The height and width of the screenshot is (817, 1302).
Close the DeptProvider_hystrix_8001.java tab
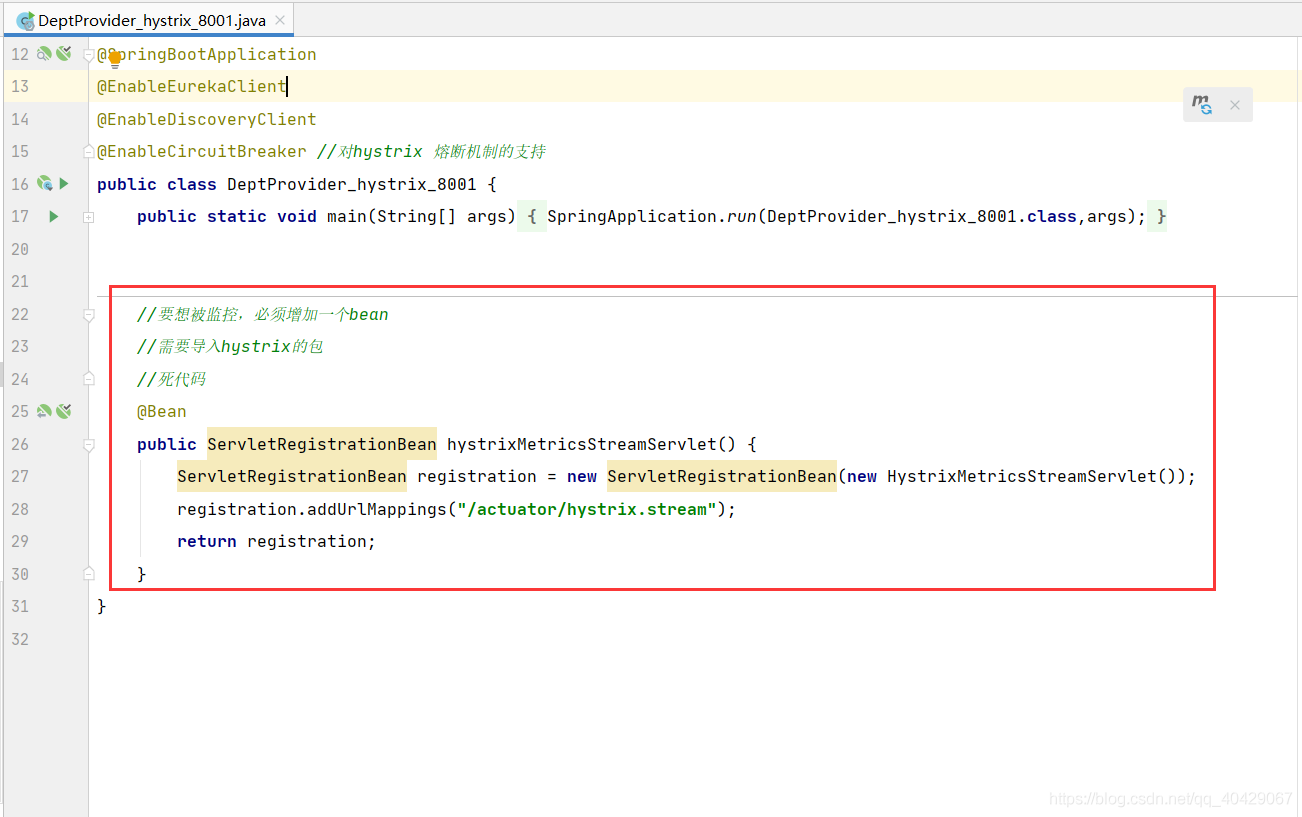click(x=280, y=20)
